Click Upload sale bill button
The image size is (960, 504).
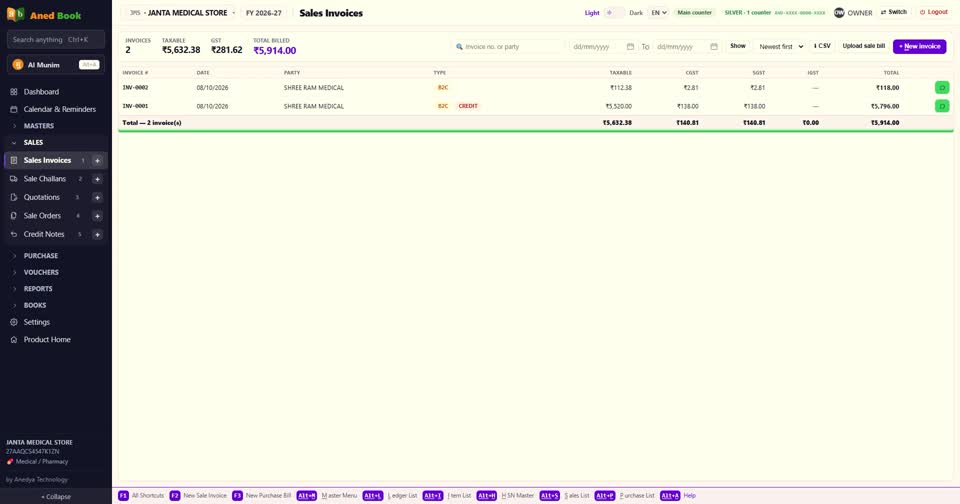(863, 46)
